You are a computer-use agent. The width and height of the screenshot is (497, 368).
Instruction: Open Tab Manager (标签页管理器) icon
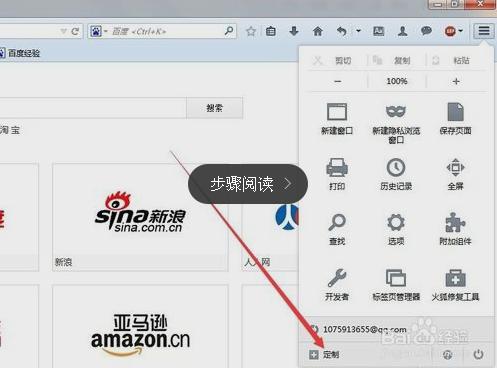click(x=396, y=278)
